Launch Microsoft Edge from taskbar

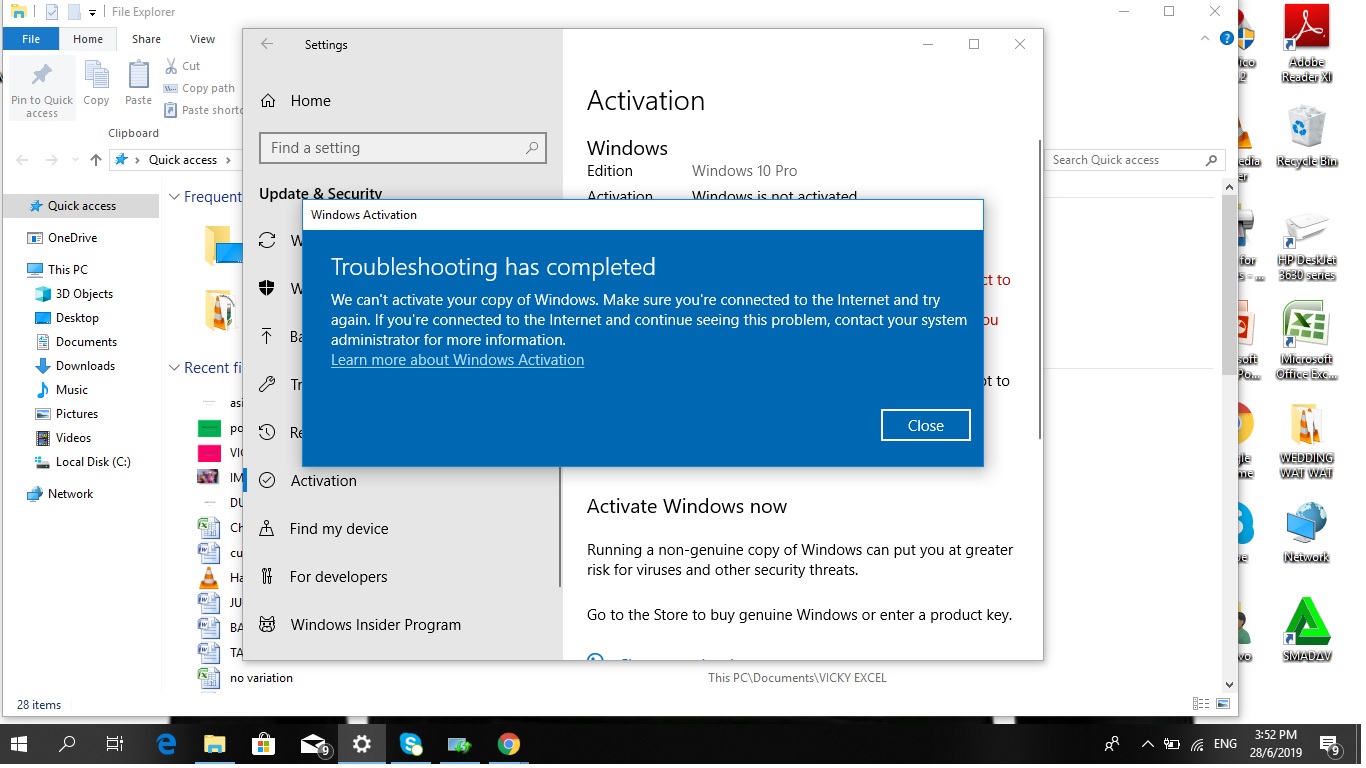[x=166, y=744]
